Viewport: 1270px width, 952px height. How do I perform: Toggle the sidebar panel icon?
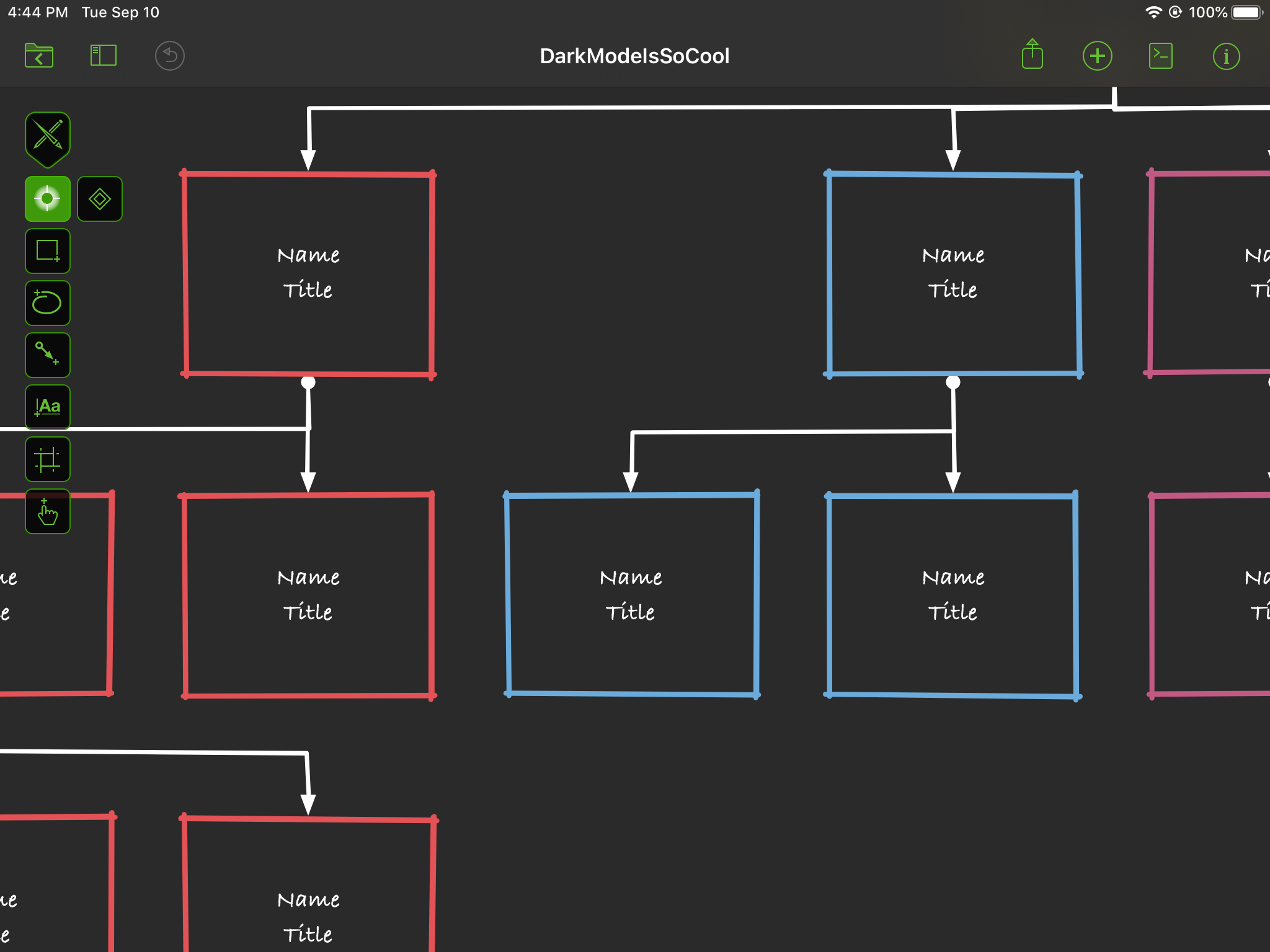coord(104,56)
